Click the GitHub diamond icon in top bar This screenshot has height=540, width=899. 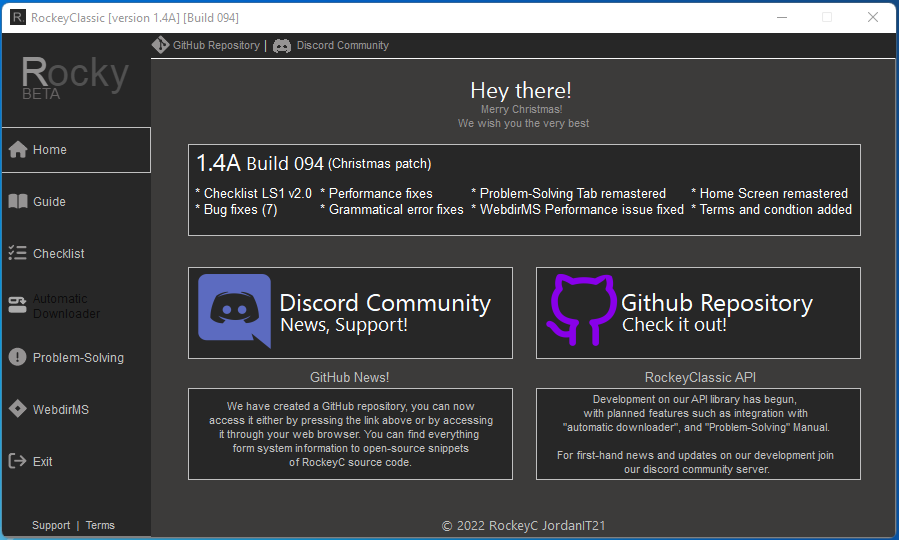(x=160, y=45)
